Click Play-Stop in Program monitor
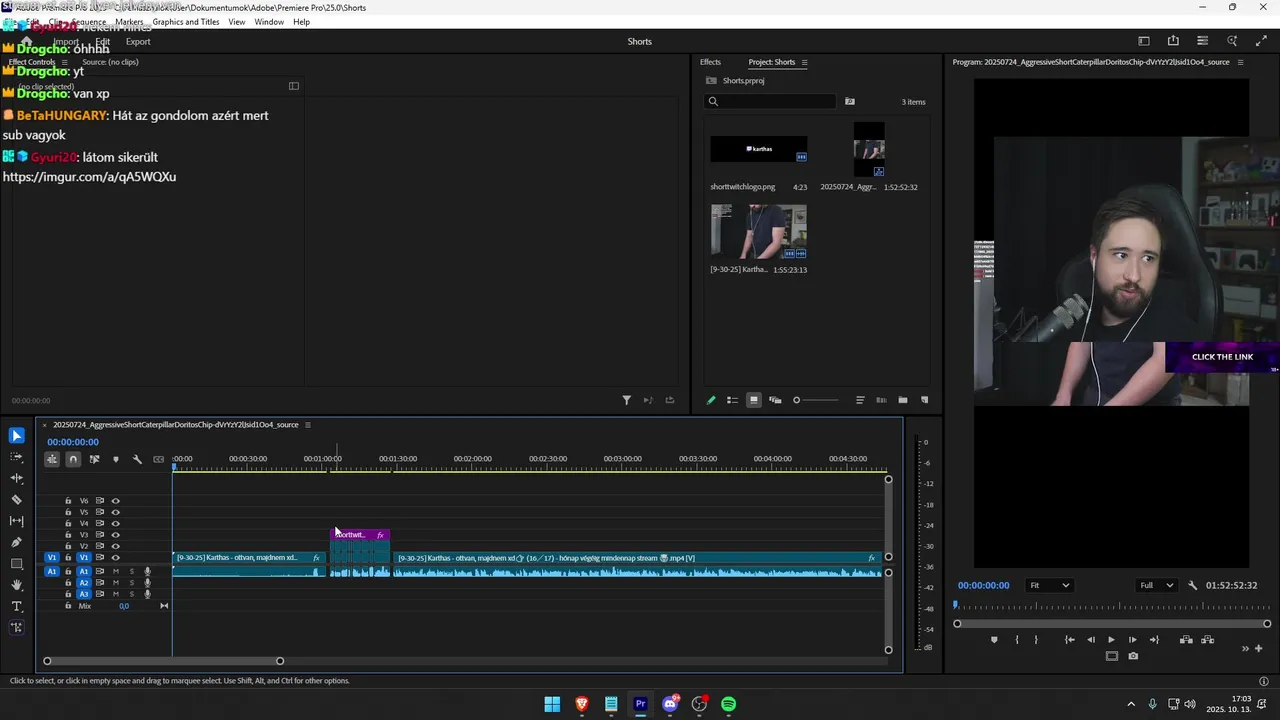The image size is (1280, 720). (1111, 640)
